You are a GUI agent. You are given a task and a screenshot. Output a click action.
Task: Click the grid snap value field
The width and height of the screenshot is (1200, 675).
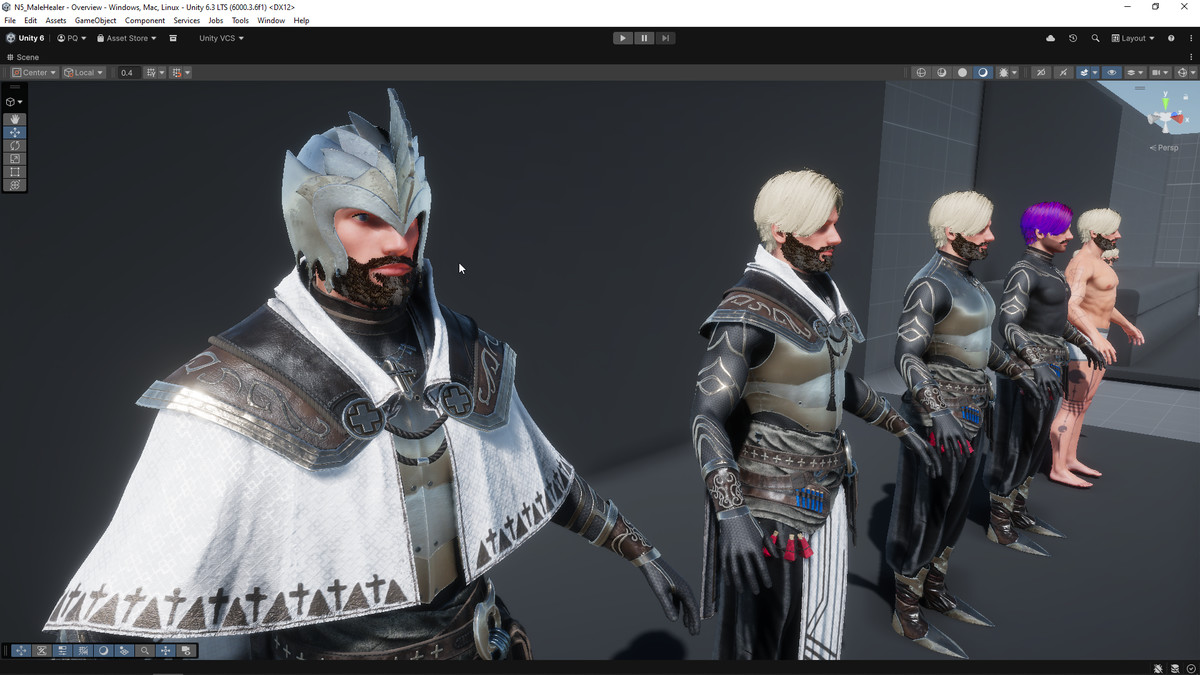pos(127,73)
